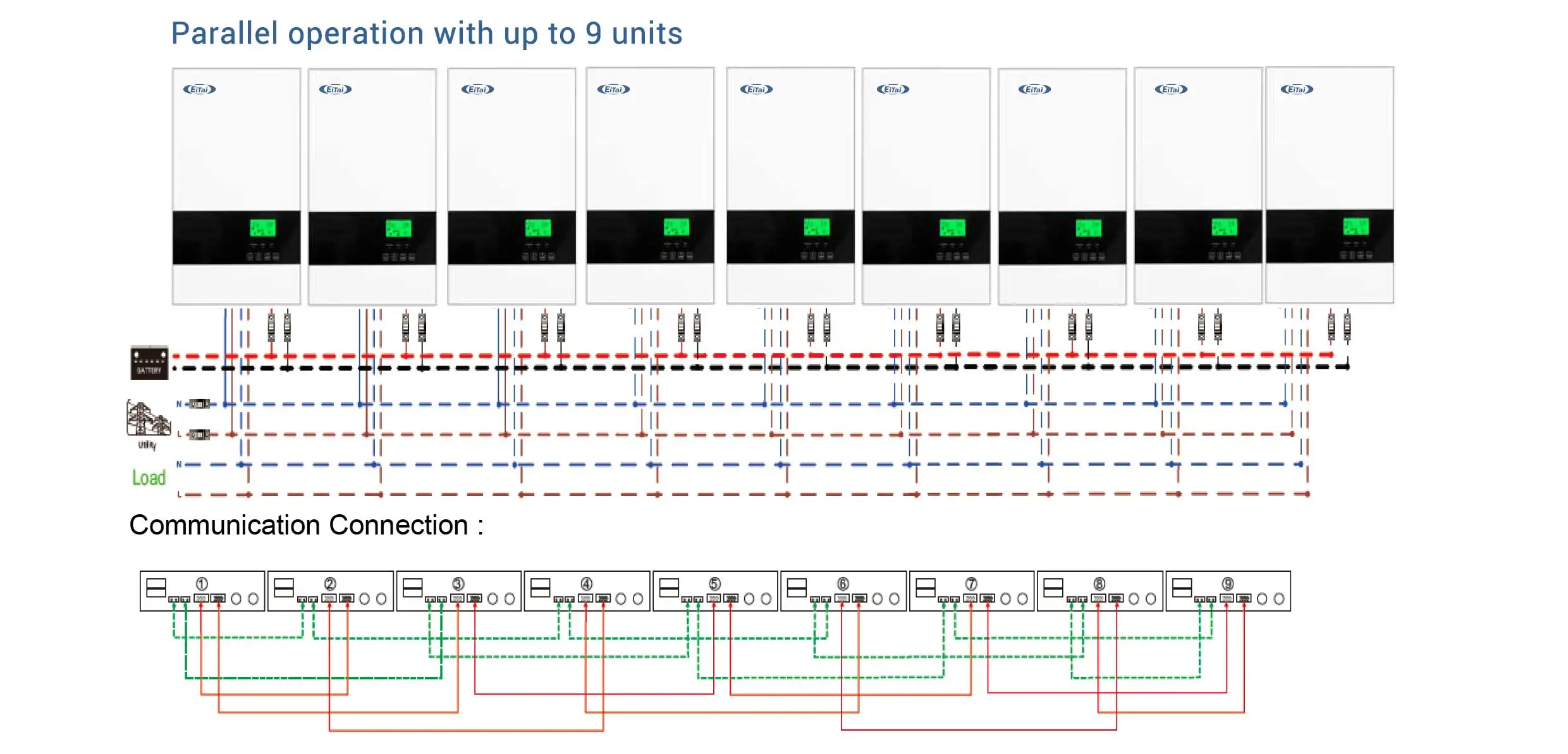Click the green LCD of first inverter
The image size is (1568, 754).
click(x=262, y=228)
